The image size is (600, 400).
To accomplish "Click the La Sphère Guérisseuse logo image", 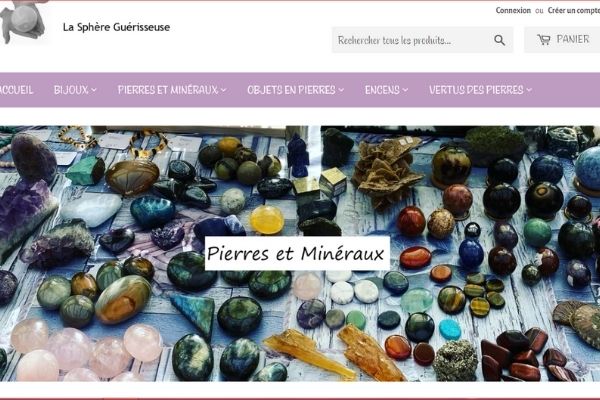I will pyautogui.click(x=23, y=22).
